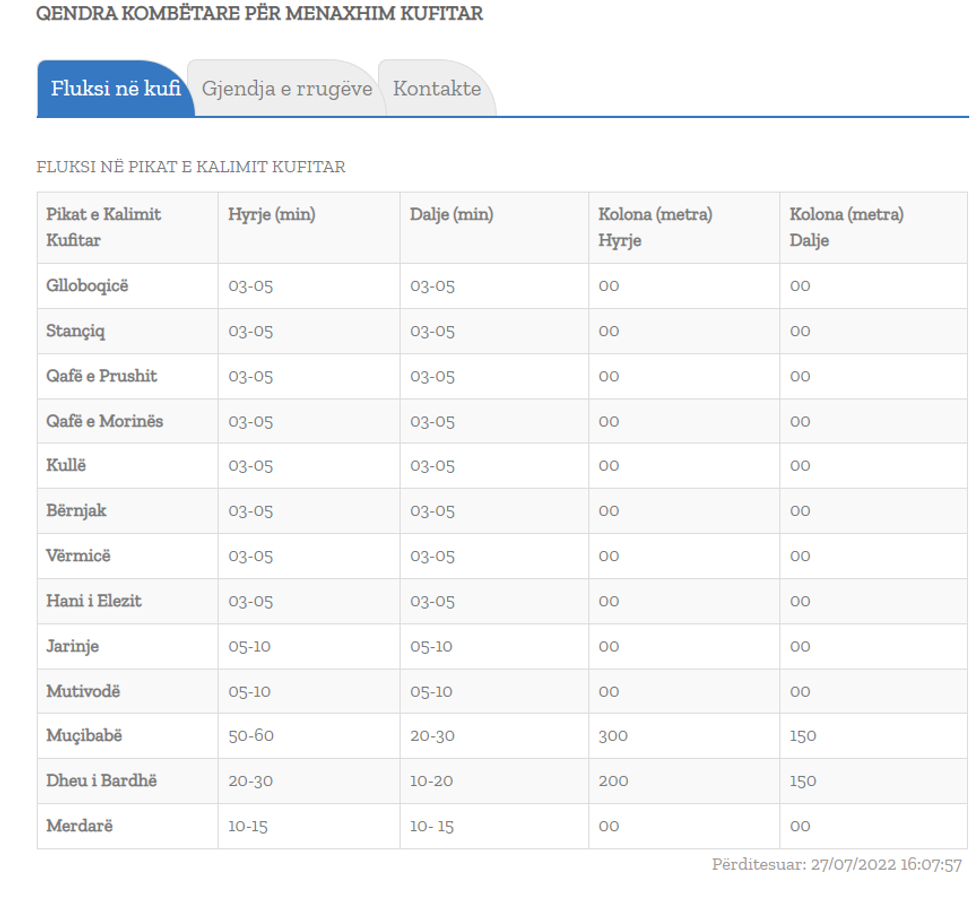Click Muçibabë entry wait time 50-60

pyautogui.click(x=250, y=736)
